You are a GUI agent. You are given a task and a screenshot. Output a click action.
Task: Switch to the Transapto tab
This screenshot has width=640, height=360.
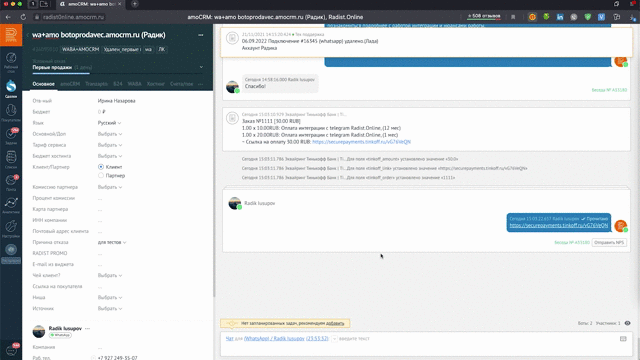point(96,84)
